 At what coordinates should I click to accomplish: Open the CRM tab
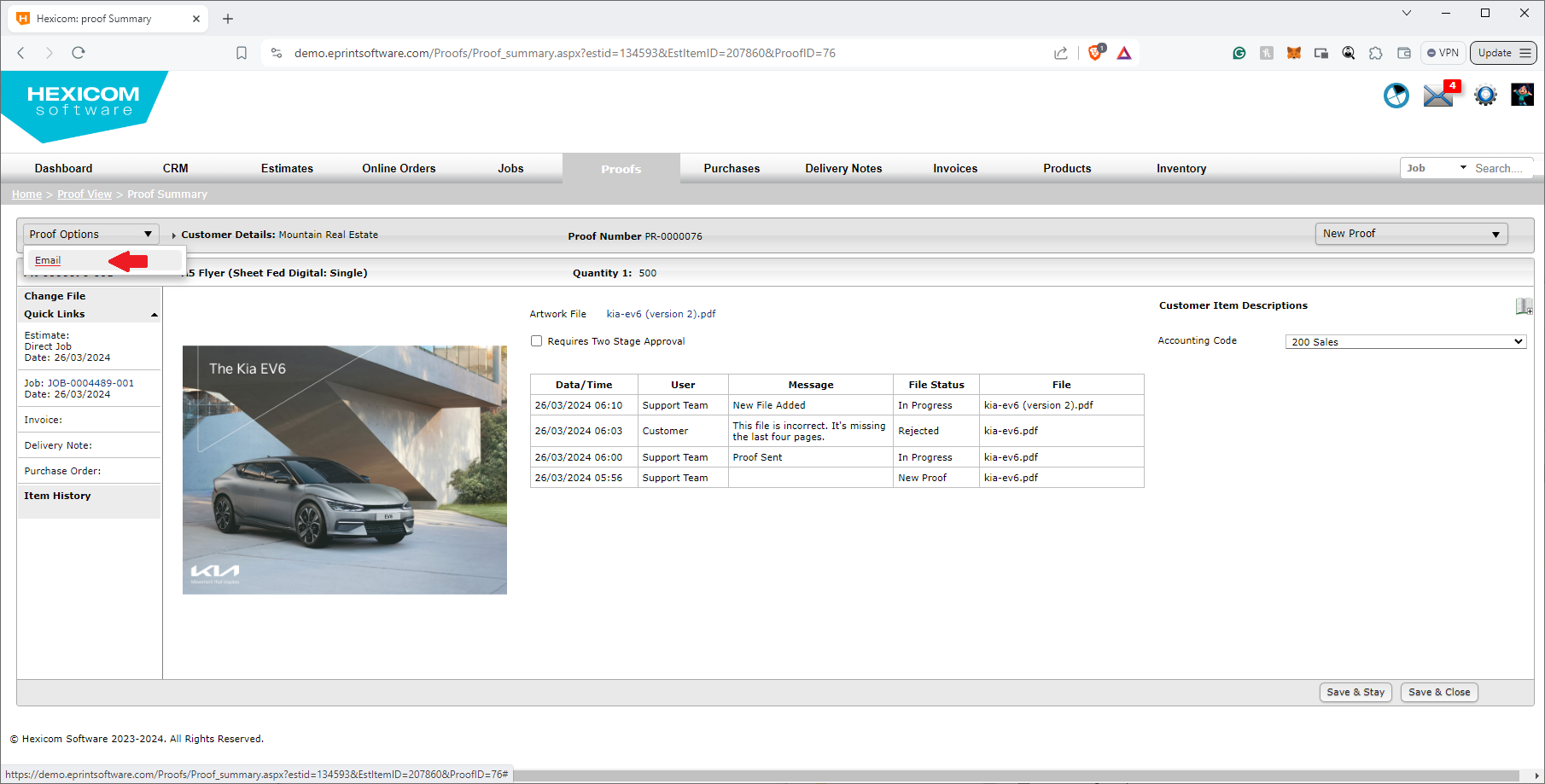(x=176, y=169)
